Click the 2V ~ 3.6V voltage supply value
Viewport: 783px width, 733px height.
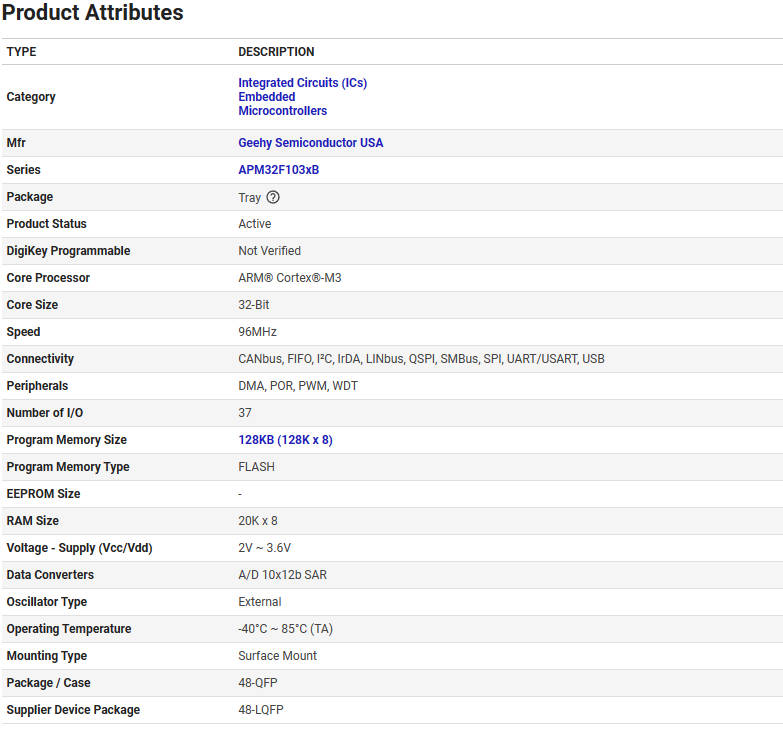point(264,548)
